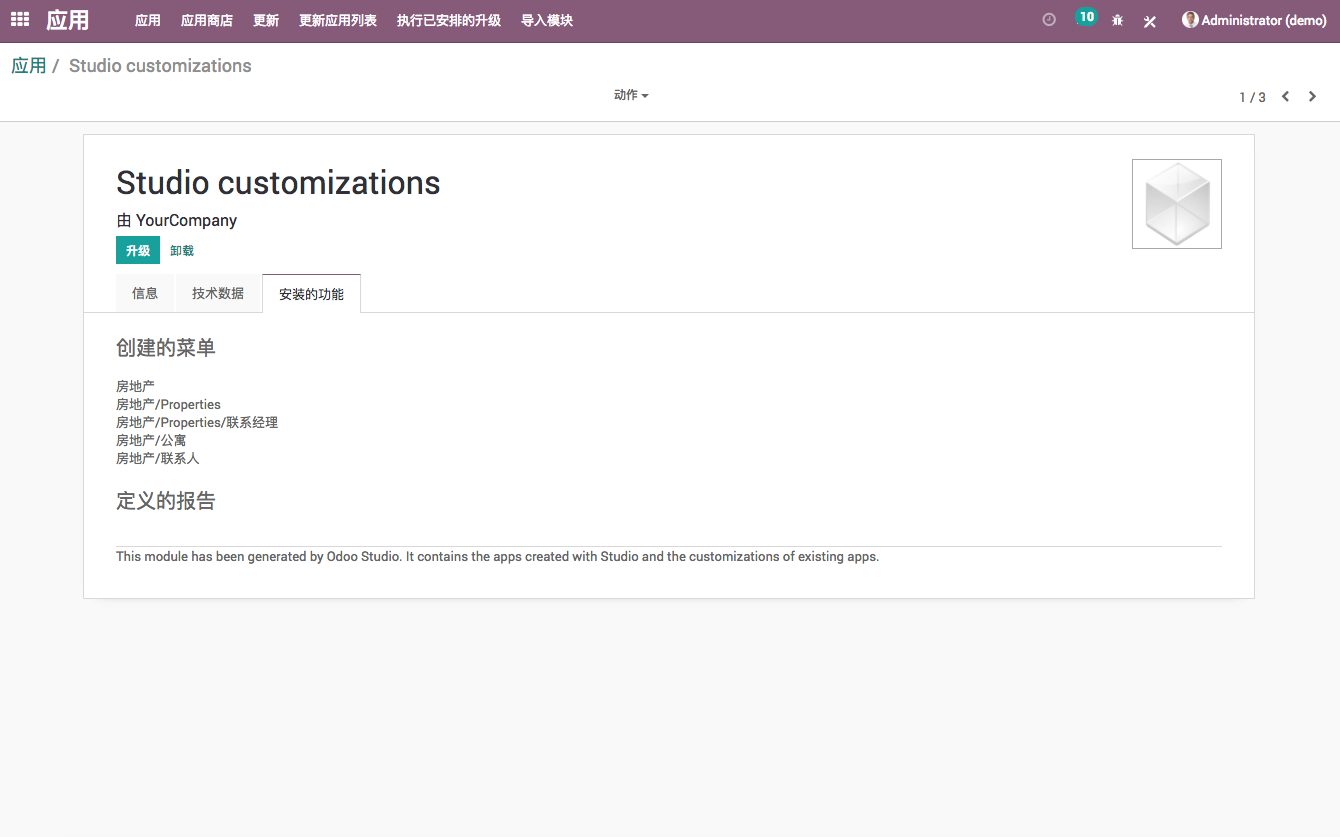
Task: Open 导入模块 menu item
Action: coord(547,21)
